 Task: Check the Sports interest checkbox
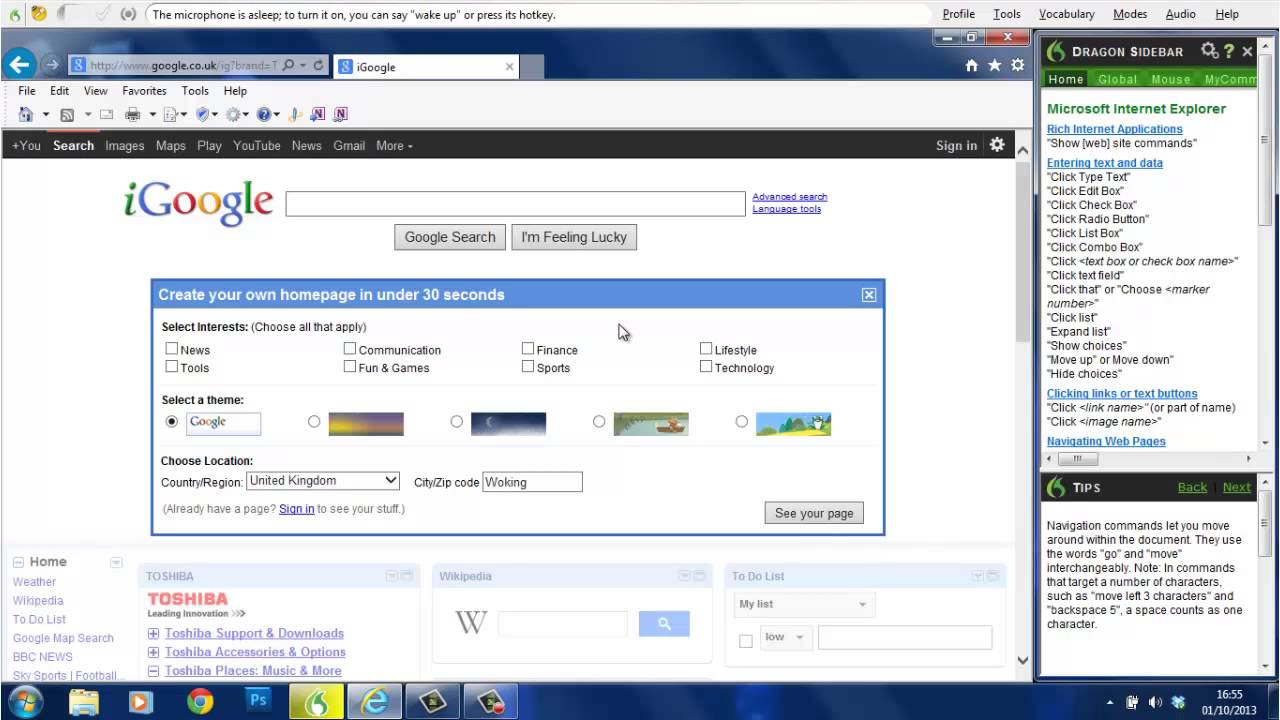click(528, 367)
